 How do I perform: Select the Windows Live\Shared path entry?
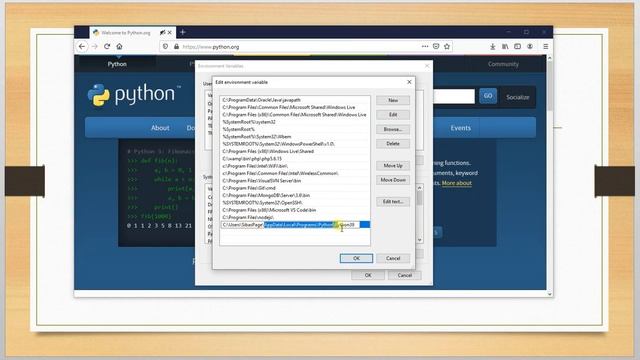pos(295,151)
